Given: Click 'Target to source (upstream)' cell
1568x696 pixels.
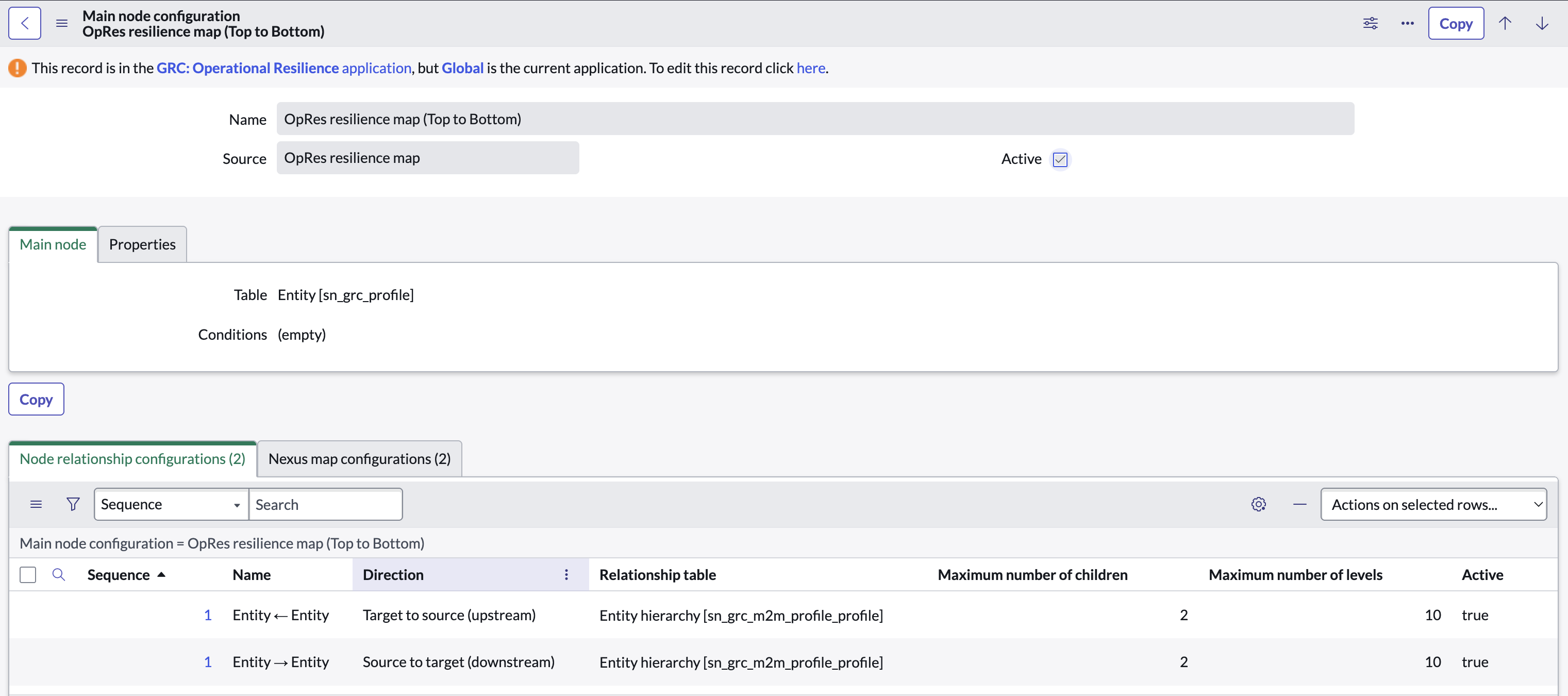Looking at the screenshot, I should pos(448,615).
